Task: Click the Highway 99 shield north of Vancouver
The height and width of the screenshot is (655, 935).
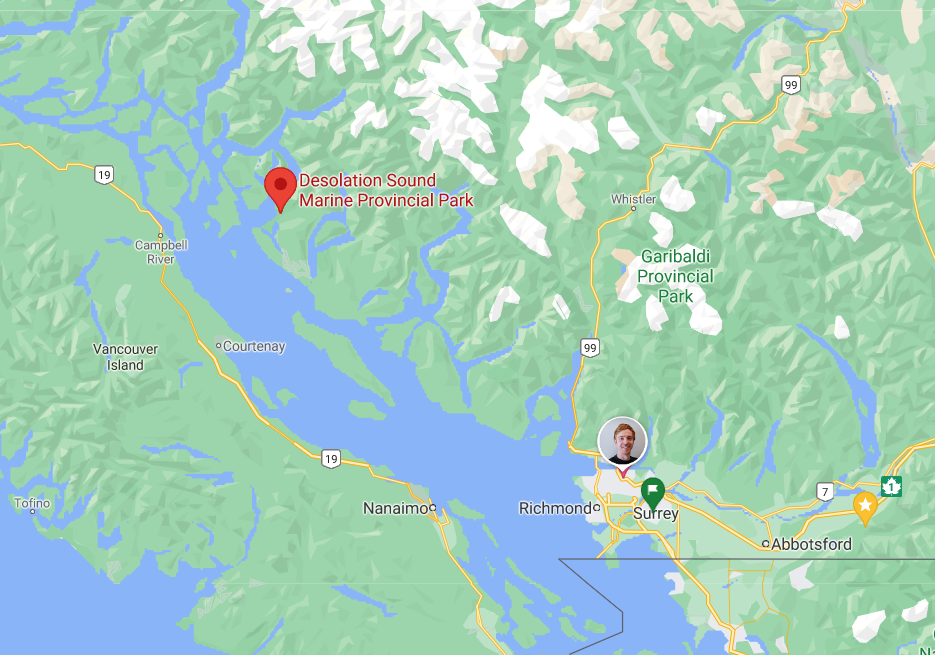Action: [x=590, y=348]
